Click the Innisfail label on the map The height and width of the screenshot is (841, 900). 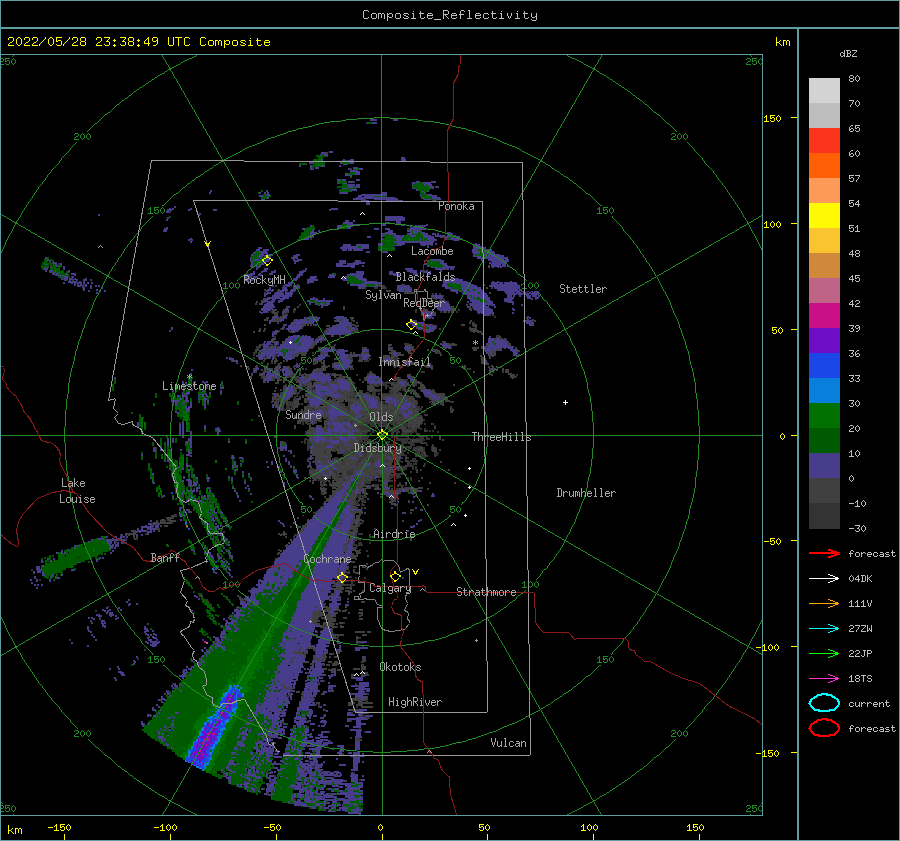404,362
